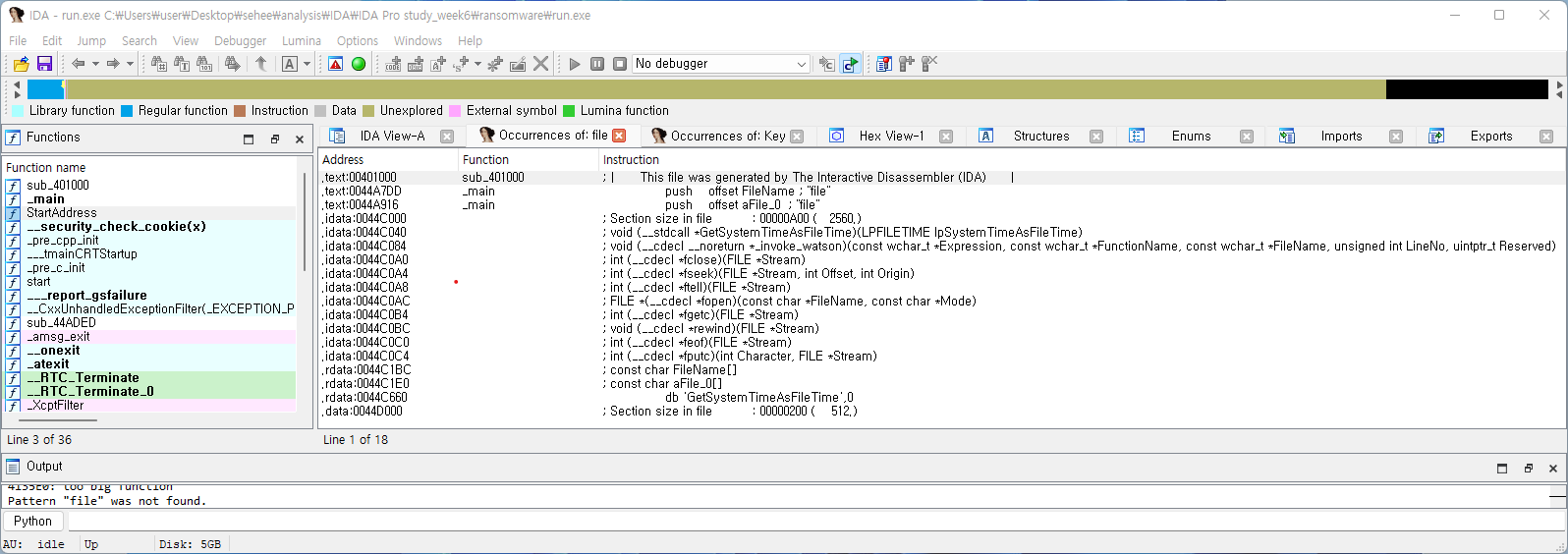Save the database with the floppy disk icon
1568x554 pixels.
44,64
